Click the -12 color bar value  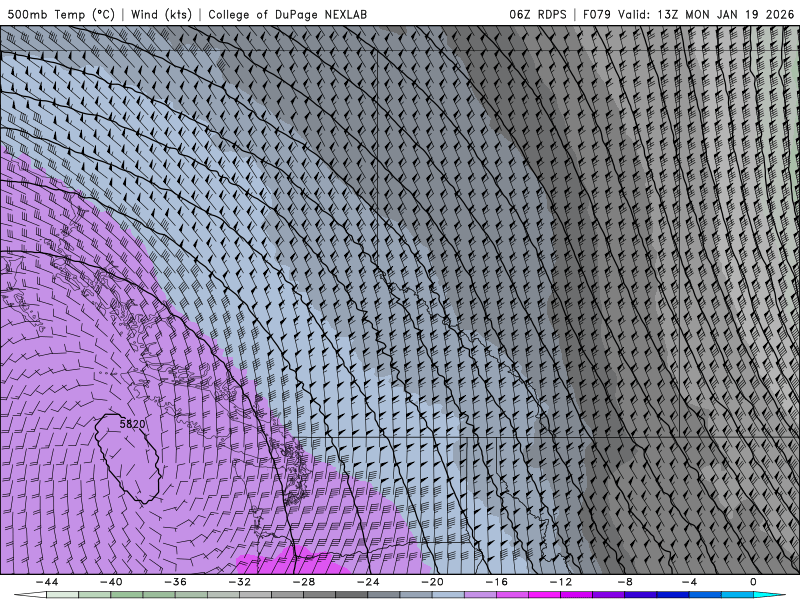coord(561,582)
